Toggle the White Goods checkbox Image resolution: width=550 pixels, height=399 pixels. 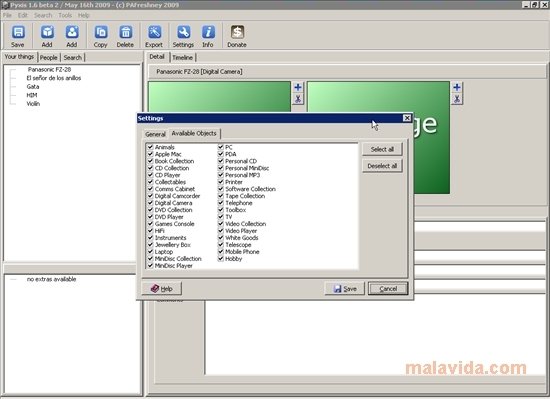coord(221,238)
